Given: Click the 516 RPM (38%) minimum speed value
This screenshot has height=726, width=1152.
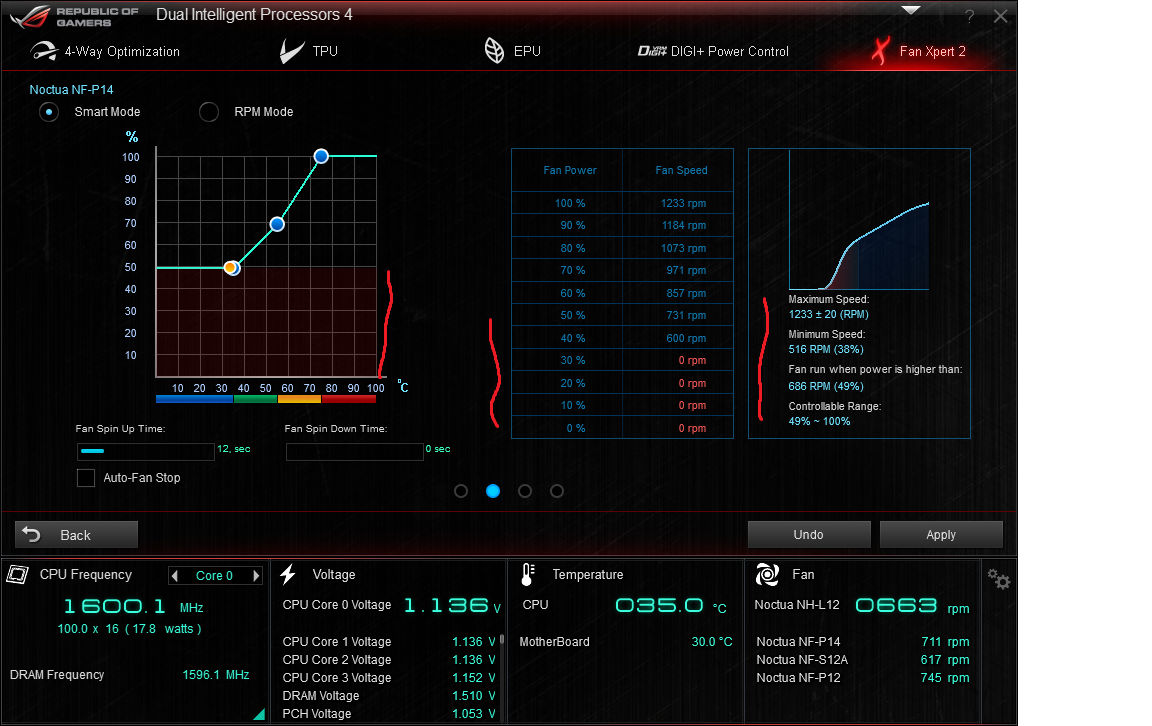Looking at the screenshot, I should 826,349.
